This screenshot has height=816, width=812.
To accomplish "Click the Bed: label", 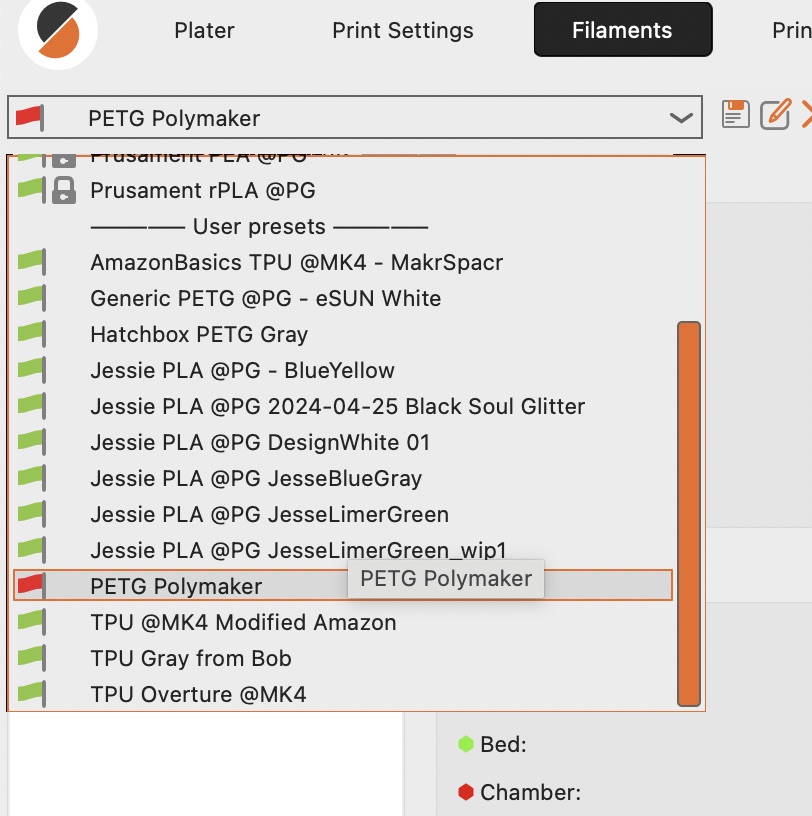I will point(503,744).
